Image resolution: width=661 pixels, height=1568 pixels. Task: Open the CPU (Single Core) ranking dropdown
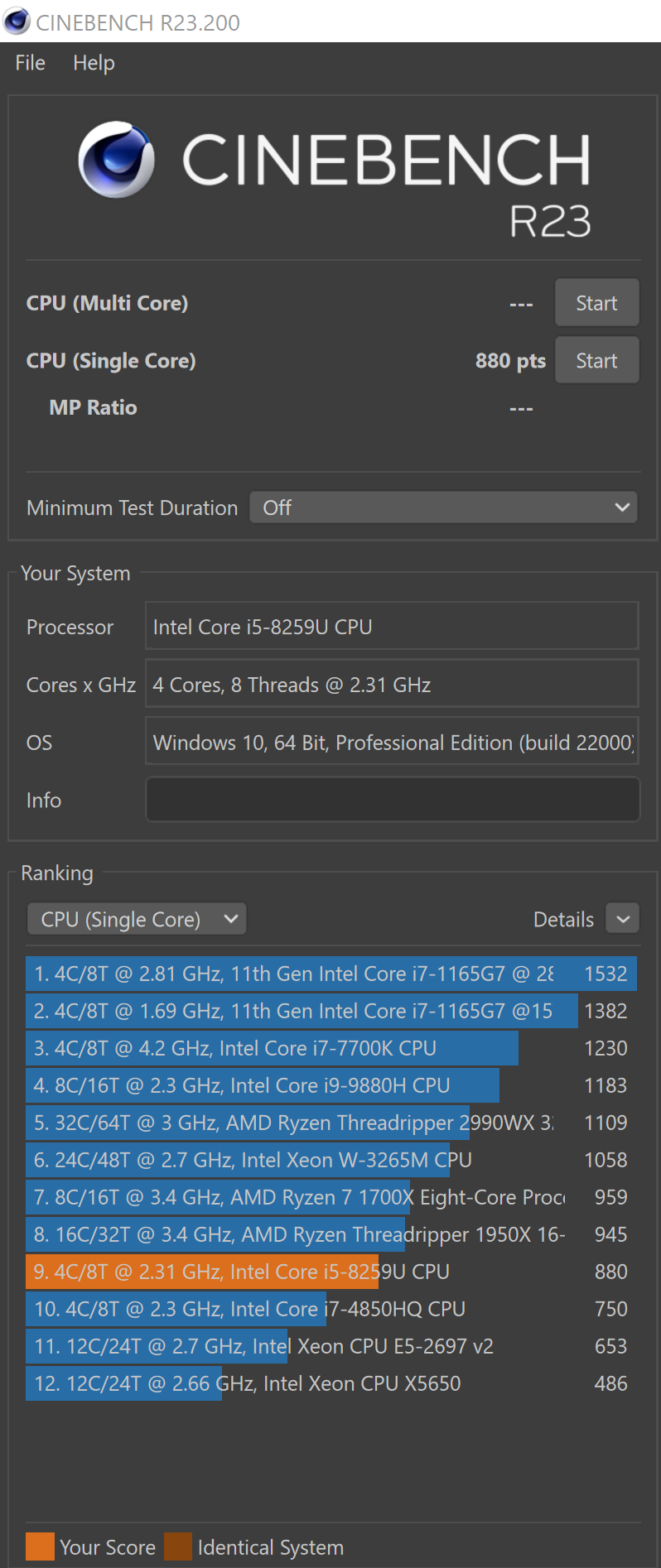(x=137, y=919)
